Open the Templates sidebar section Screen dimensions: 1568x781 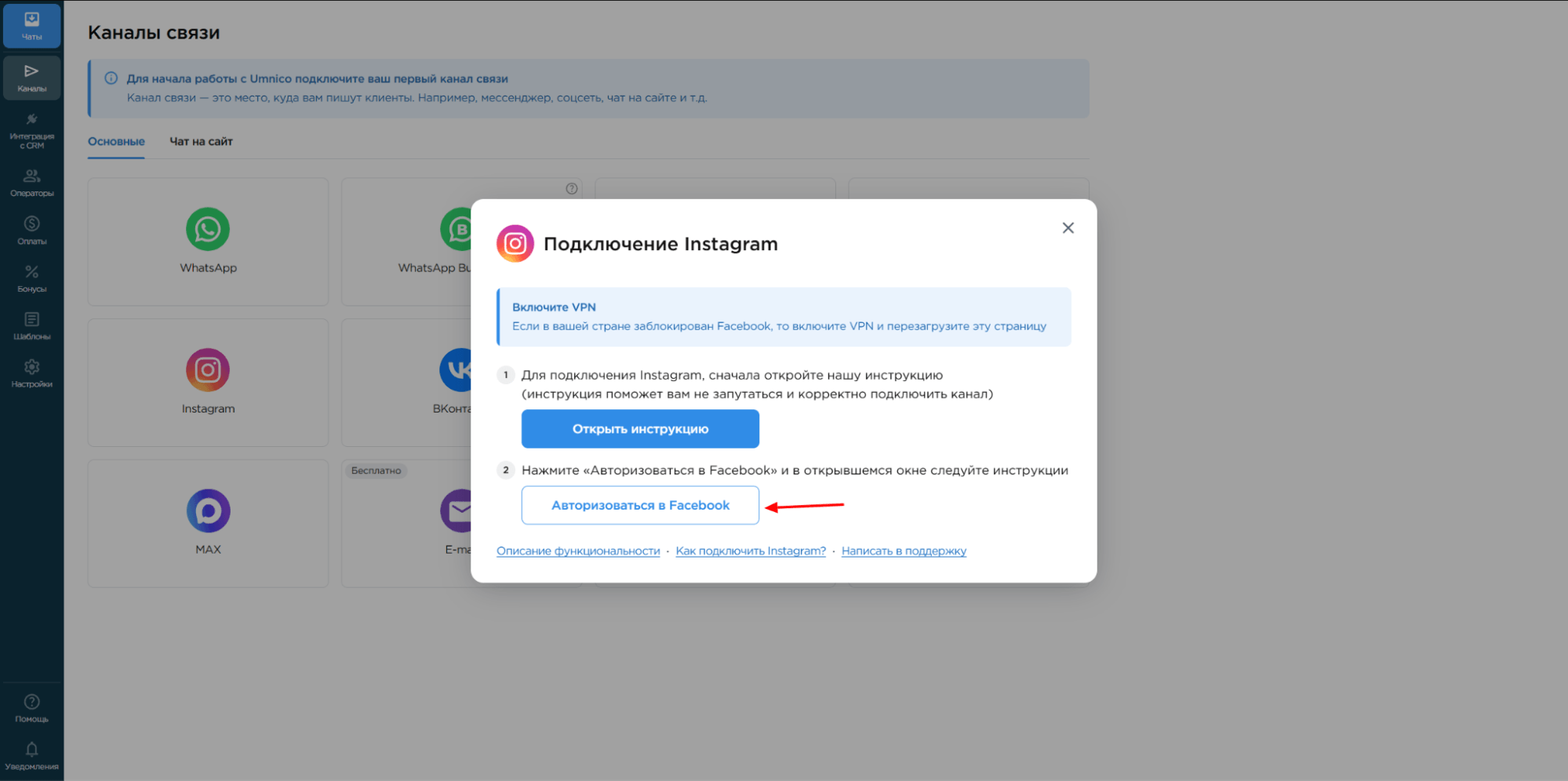31,326
